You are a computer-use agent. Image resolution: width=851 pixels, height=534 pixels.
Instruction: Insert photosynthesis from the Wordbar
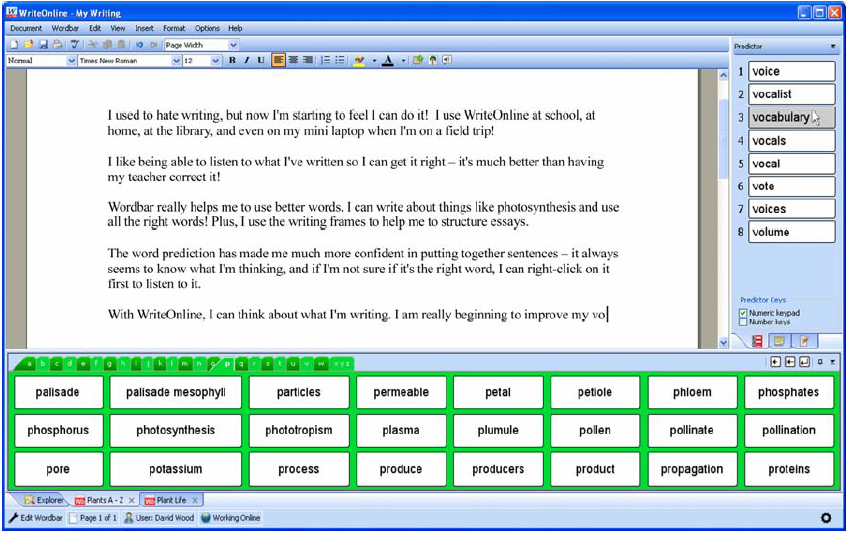(175, 430)
